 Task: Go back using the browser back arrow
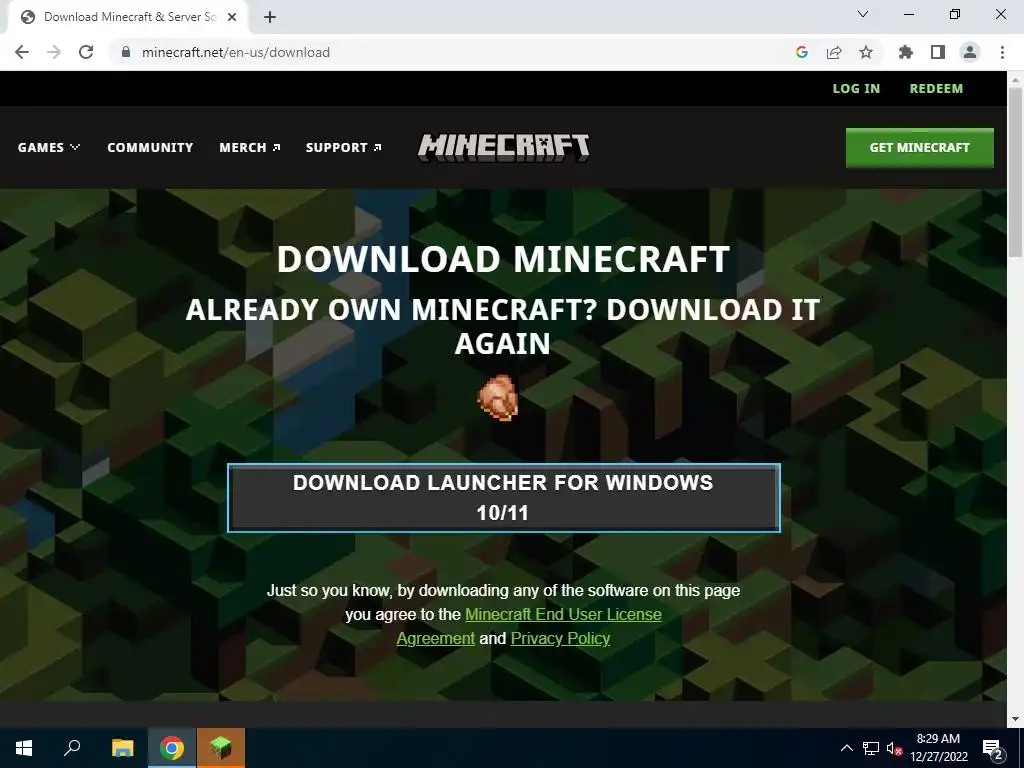pyautogui.click(x=22, y=52)
